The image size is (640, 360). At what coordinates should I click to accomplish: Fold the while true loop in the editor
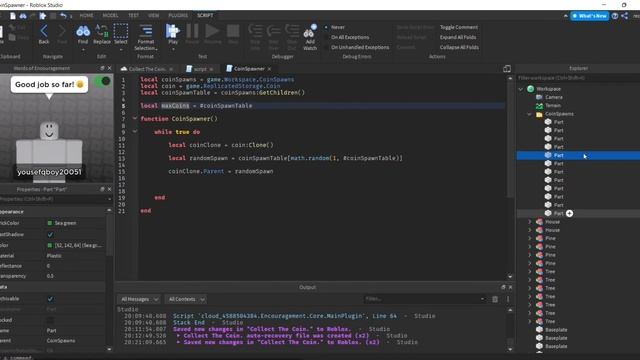coord(135,132)
